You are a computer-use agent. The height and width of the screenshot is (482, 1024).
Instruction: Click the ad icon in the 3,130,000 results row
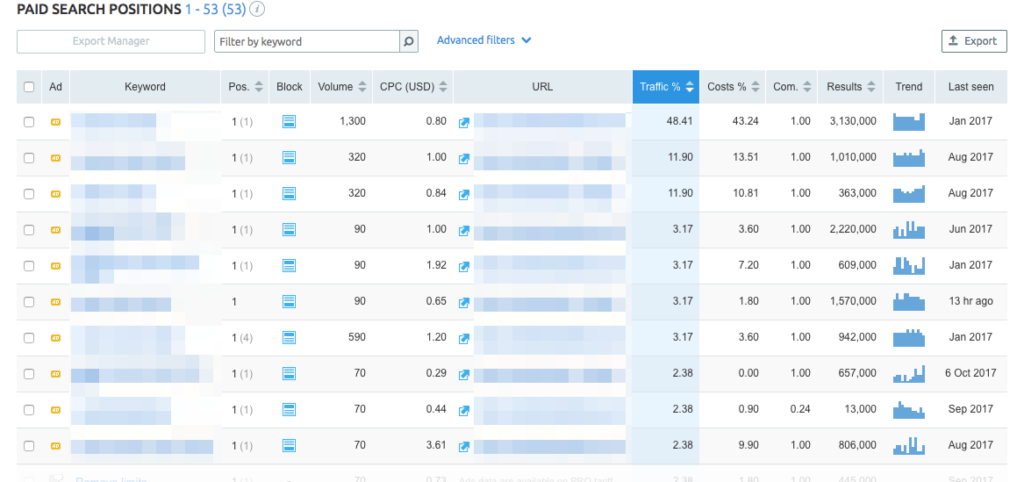[x=56, y=121]
